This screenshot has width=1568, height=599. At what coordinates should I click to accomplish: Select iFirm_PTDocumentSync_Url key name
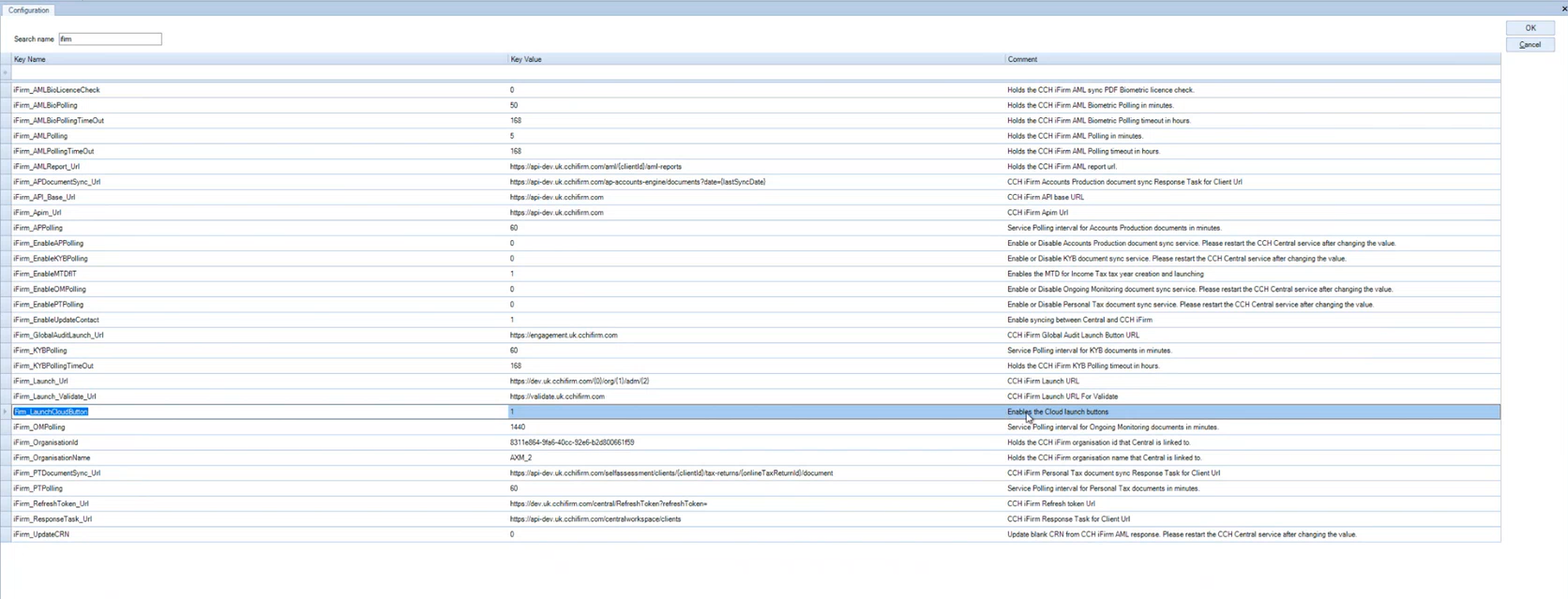pos(56,473)
